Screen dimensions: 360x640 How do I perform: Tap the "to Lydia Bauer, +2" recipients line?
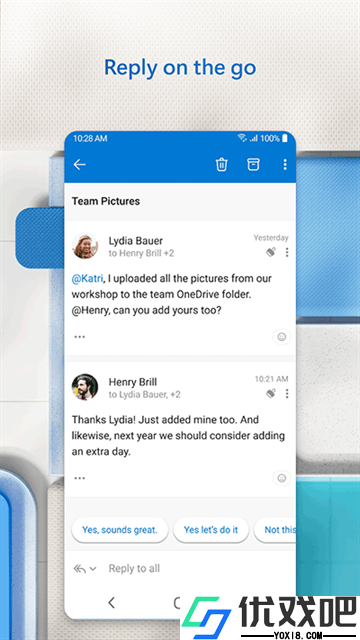144,394
